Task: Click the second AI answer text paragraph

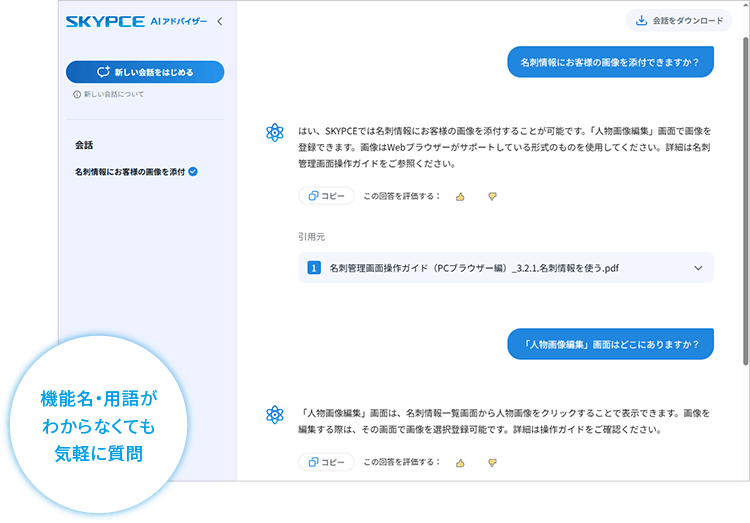Action: click(505, 421)
